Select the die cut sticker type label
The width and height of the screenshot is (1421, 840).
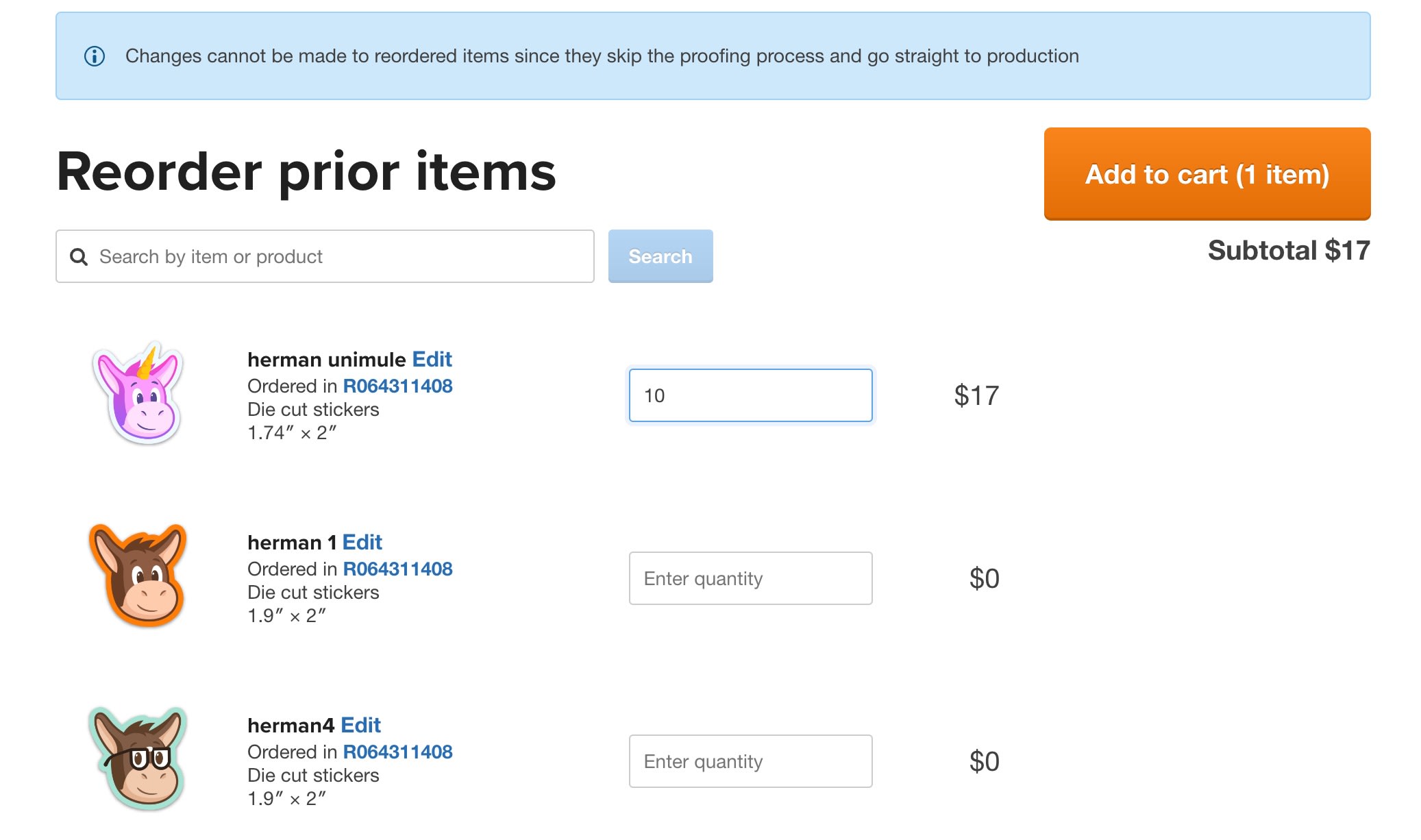point(314,408)
